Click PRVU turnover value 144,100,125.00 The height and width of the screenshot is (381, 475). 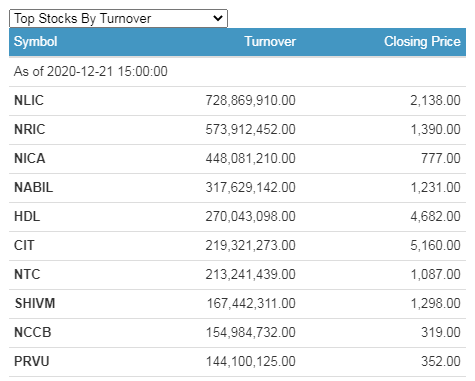coord(250,361)
